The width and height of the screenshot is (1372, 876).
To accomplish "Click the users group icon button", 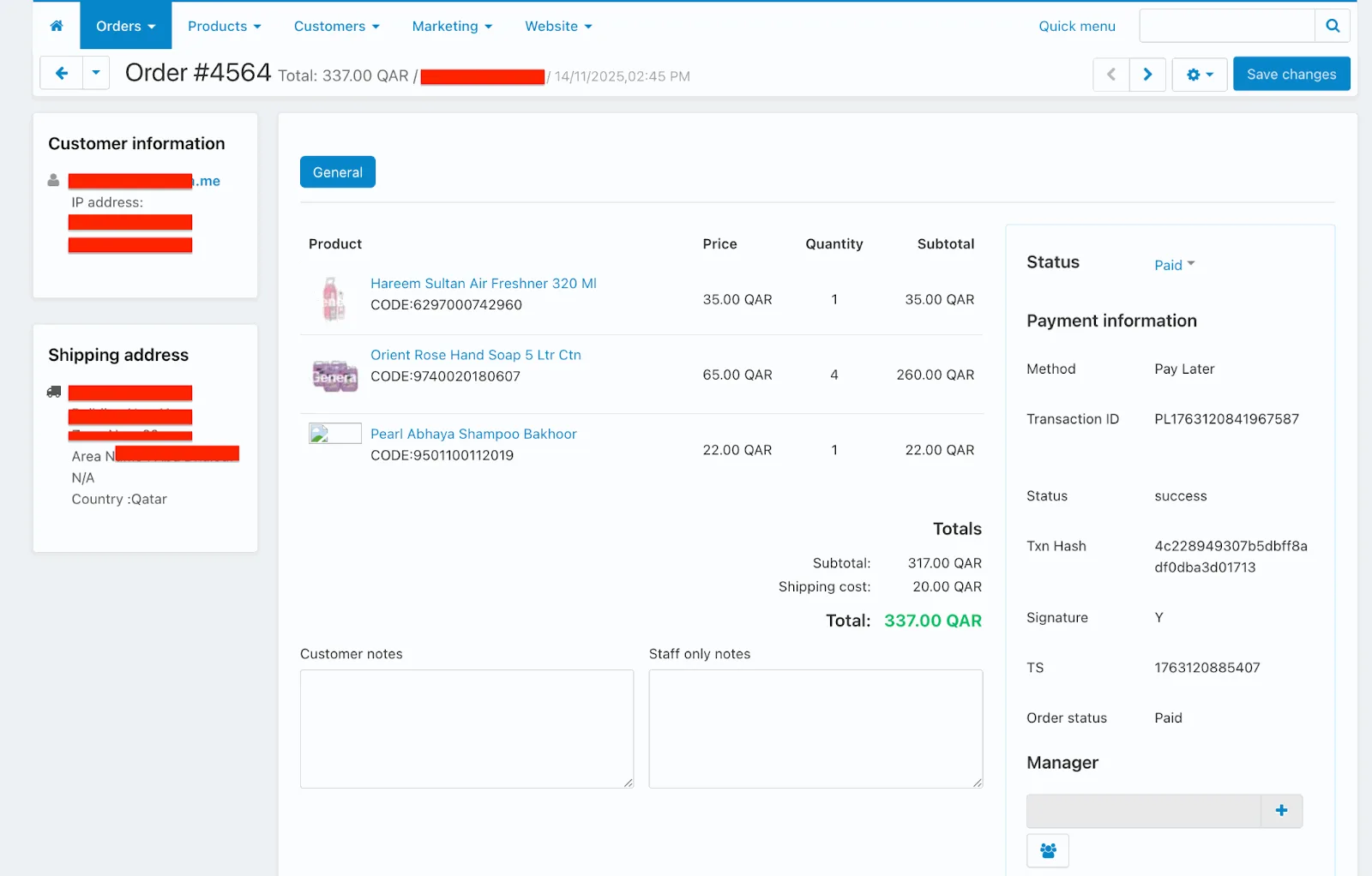I will point(1048,850).
